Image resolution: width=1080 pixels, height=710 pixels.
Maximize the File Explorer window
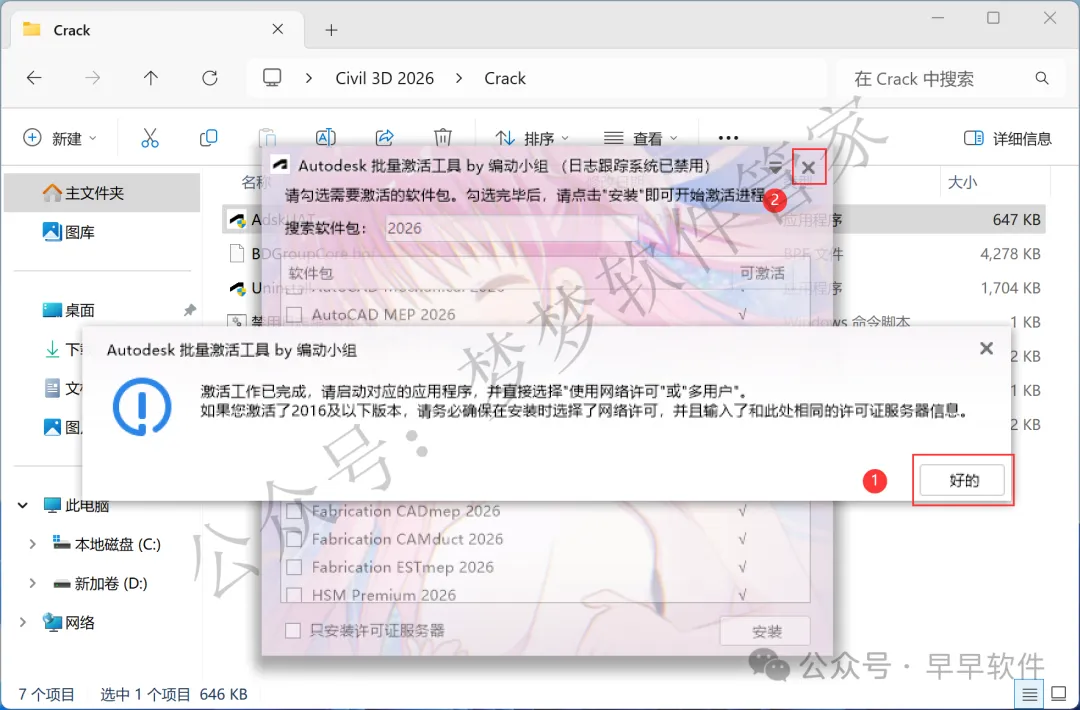pyautogui.click(x=993, y=18)
